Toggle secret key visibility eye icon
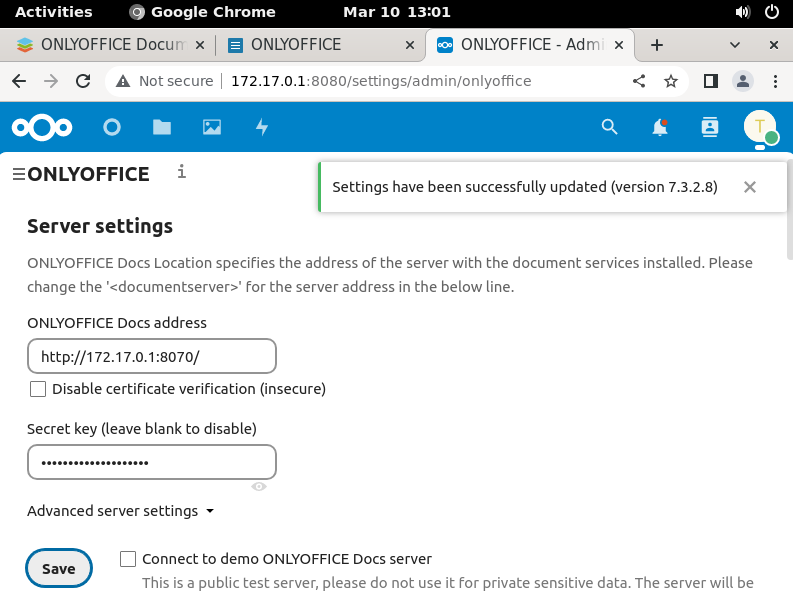The image size is (793, 593). coord(259,486)
